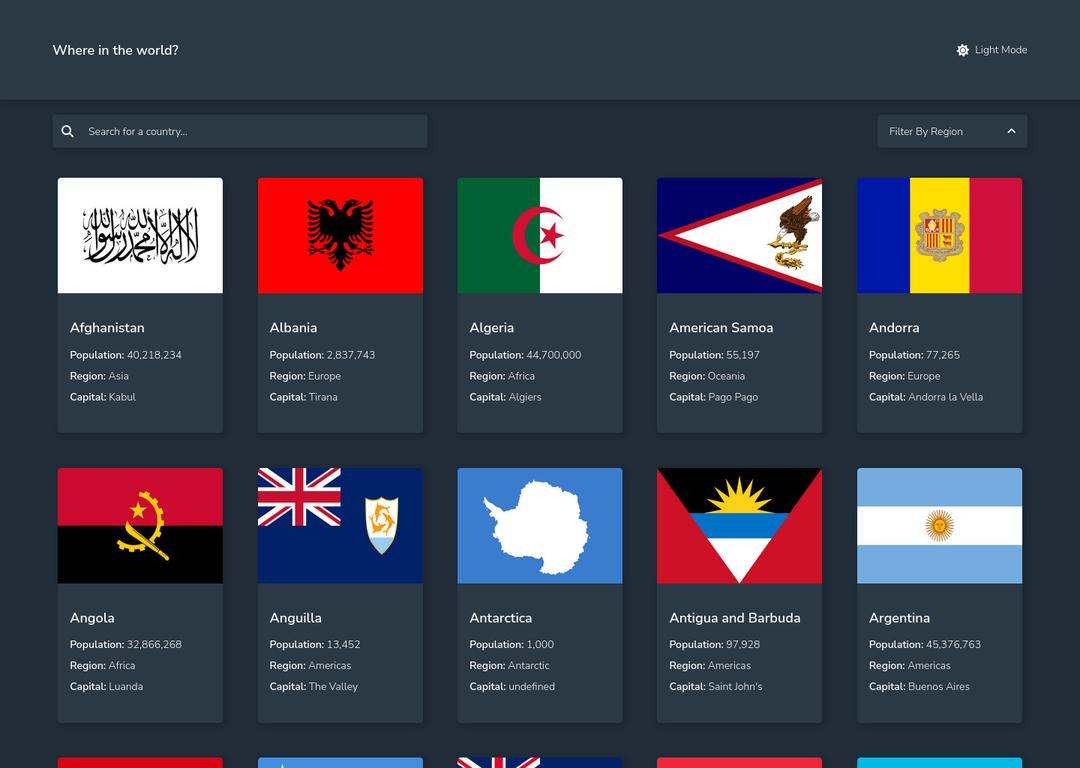1080x768 pixels.
Task: Click the sun icon beside Light Mode
Action: 963,50
